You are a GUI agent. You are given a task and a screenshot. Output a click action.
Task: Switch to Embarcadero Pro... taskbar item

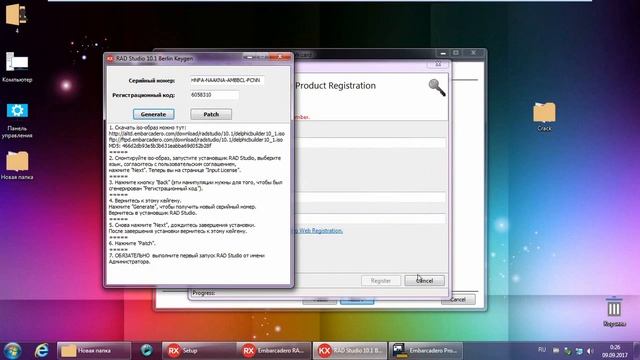coord(425,351)
